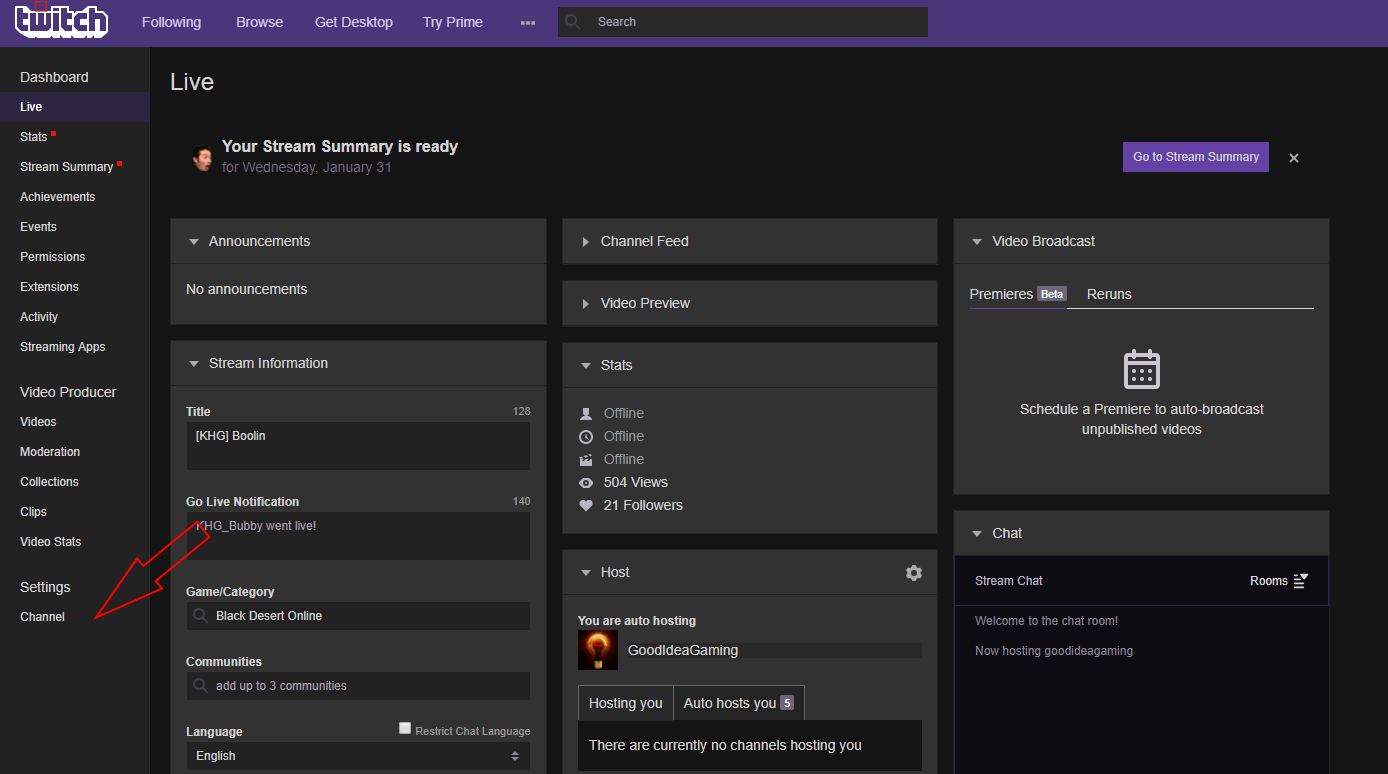Click the GoodIdeaGaming channel avatar

[x=597, y=650]
